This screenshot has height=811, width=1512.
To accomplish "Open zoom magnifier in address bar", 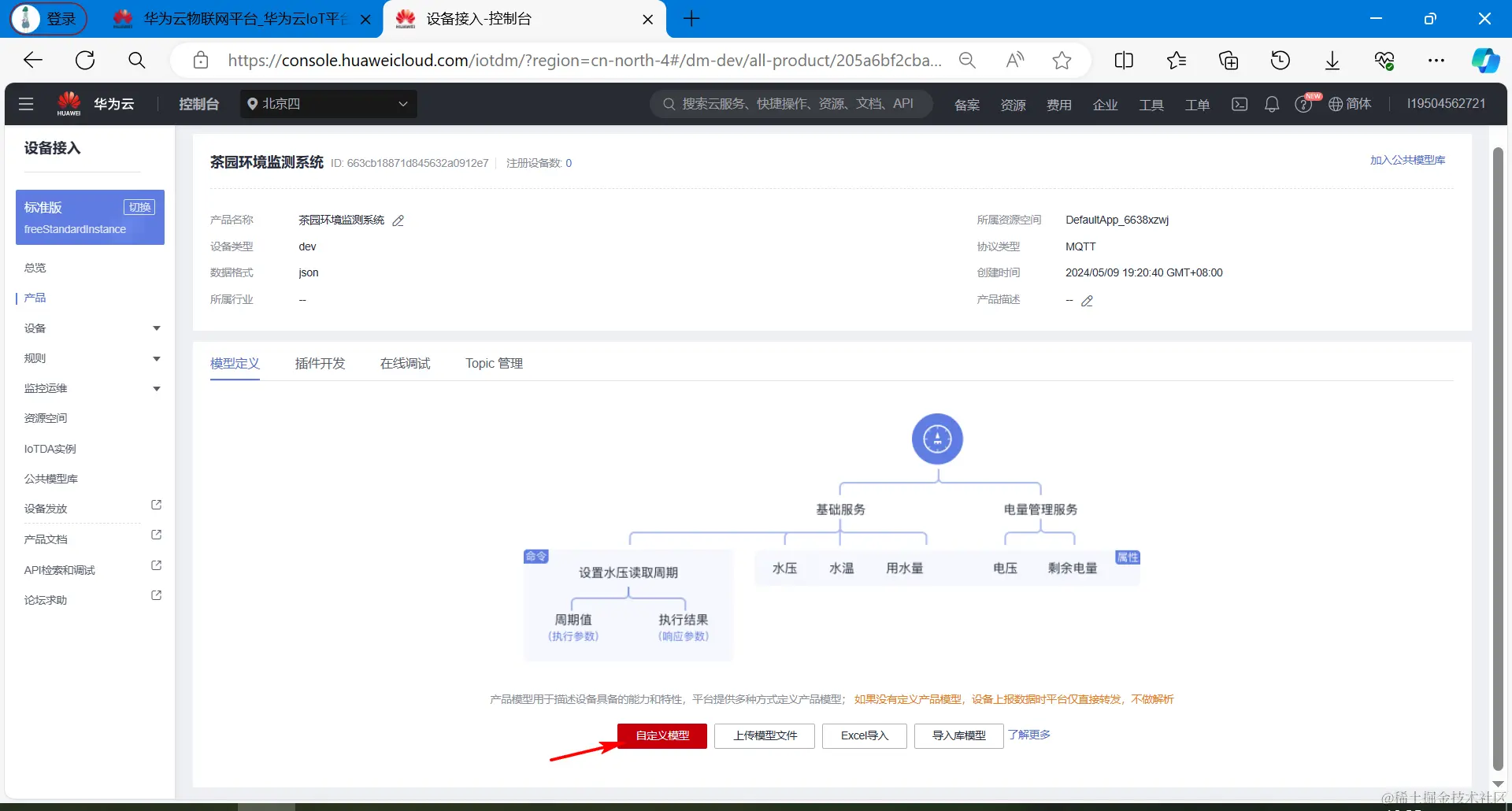I will 967,61.
